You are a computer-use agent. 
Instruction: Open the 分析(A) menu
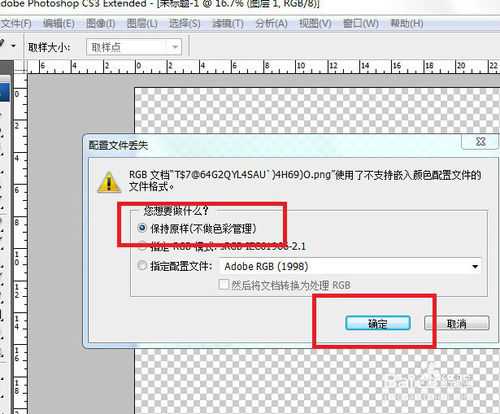(x=271, y=24)
